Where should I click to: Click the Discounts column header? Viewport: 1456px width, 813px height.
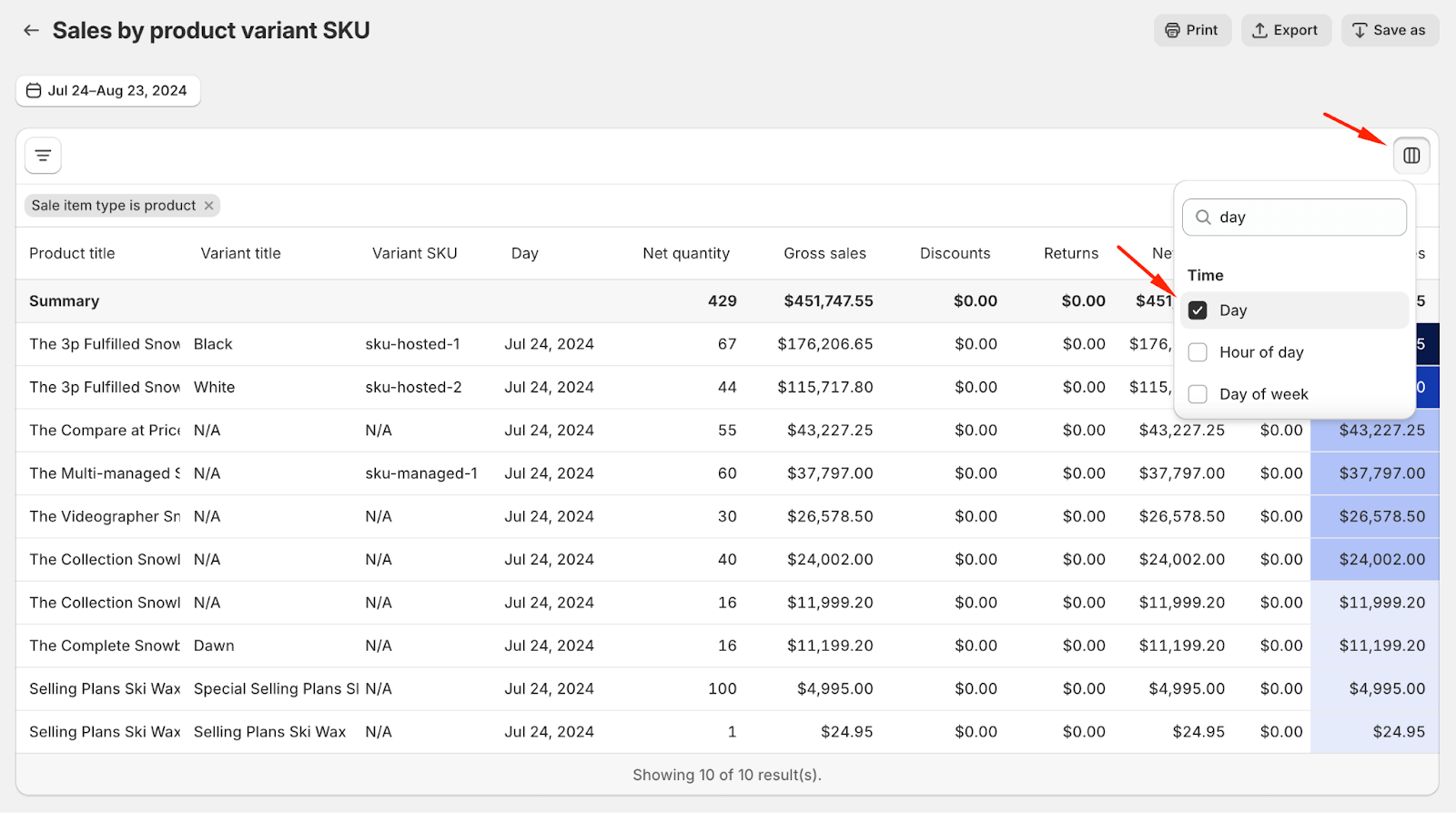tap(955, 254)
